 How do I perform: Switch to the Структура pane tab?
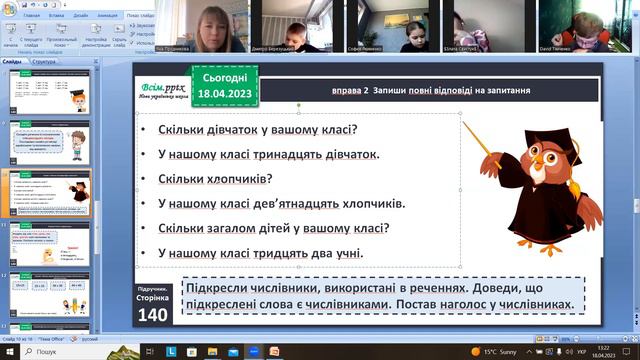[44, 62]
